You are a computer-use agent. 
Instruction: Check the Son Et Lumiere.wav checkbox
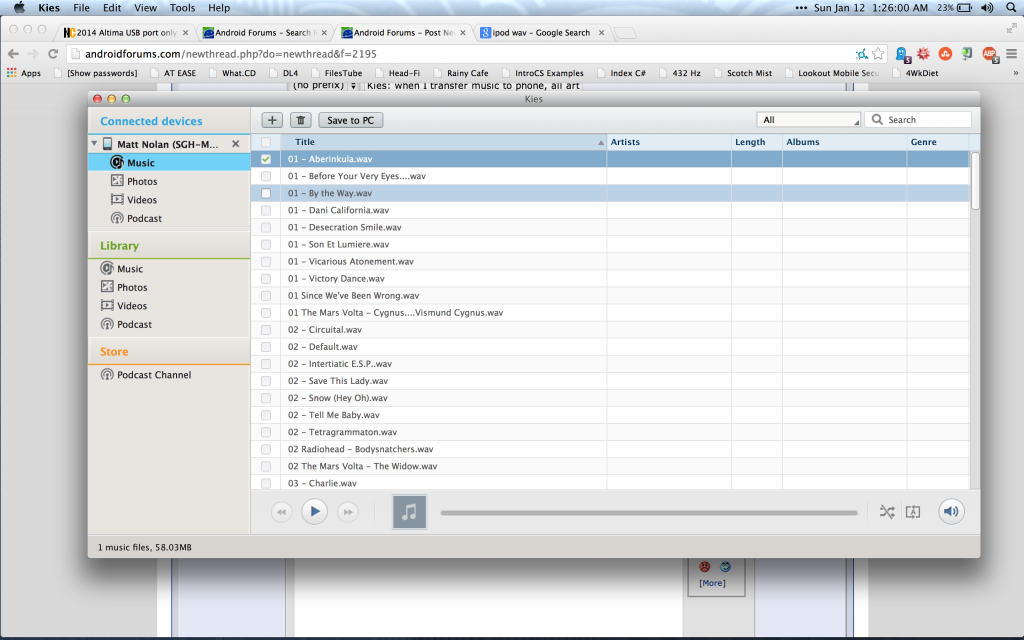point(266,244)
